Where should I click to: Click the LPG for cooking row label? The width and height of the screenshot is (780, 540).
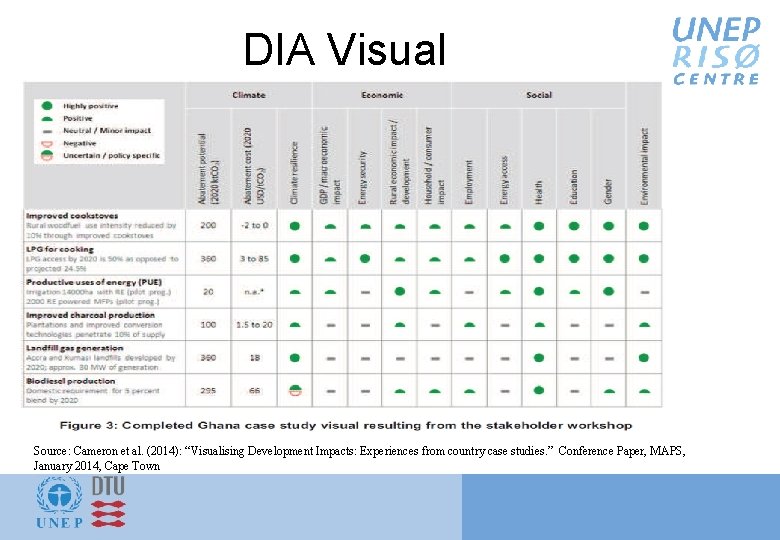[x=60, y=249]
